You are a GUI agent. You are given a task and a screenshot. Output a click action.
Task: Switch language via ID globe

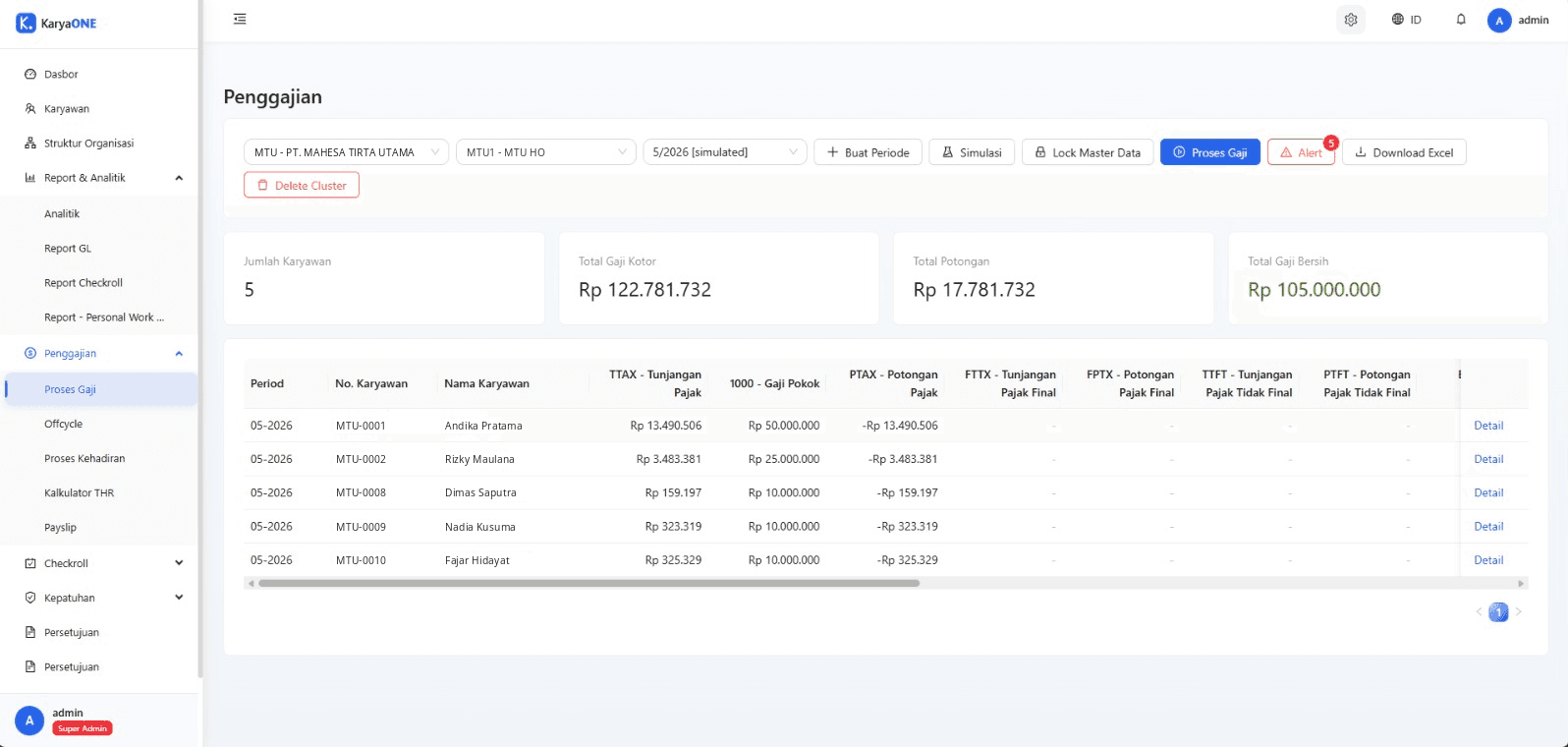(1406, 20)
